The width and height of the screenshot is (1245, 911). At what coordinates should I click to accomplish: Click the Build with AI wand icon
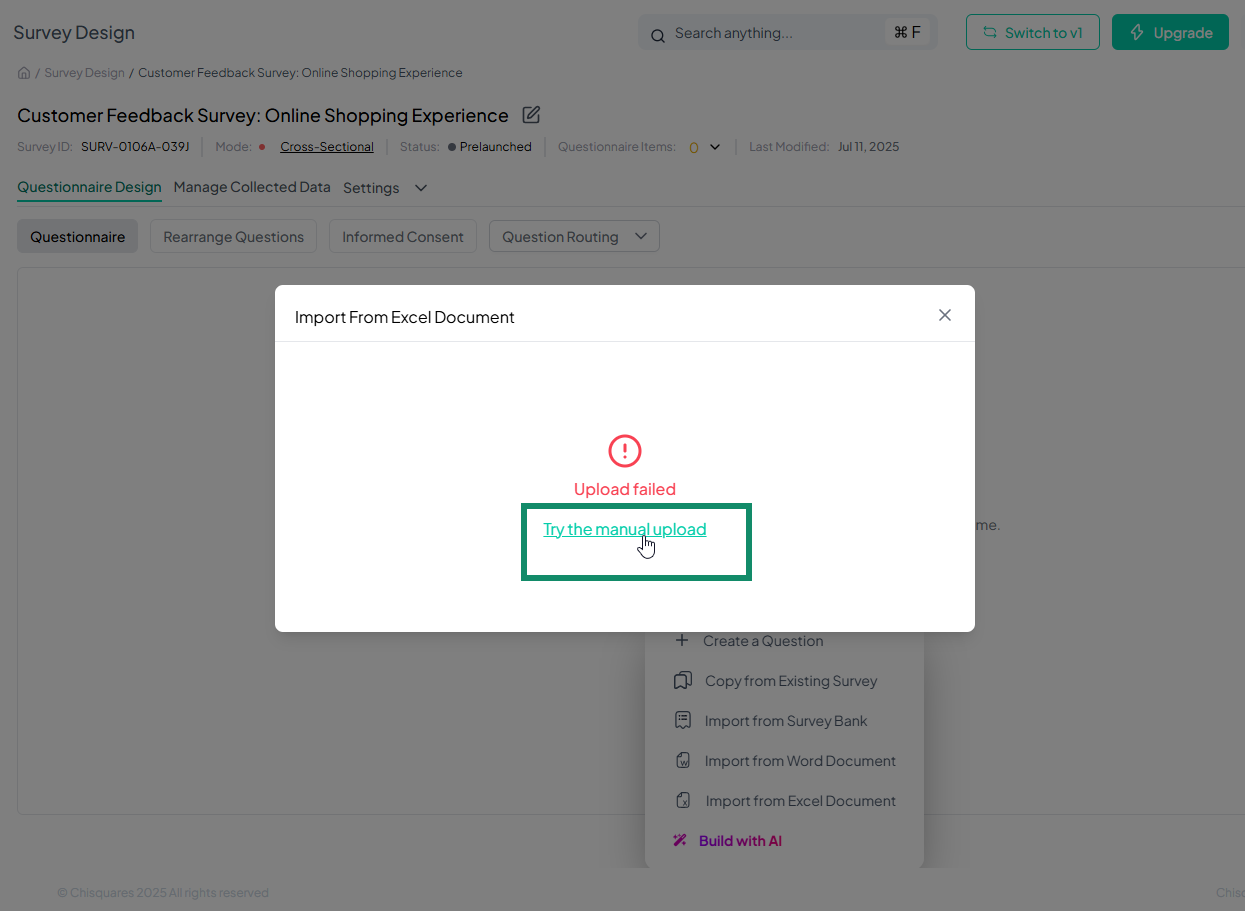680,841
